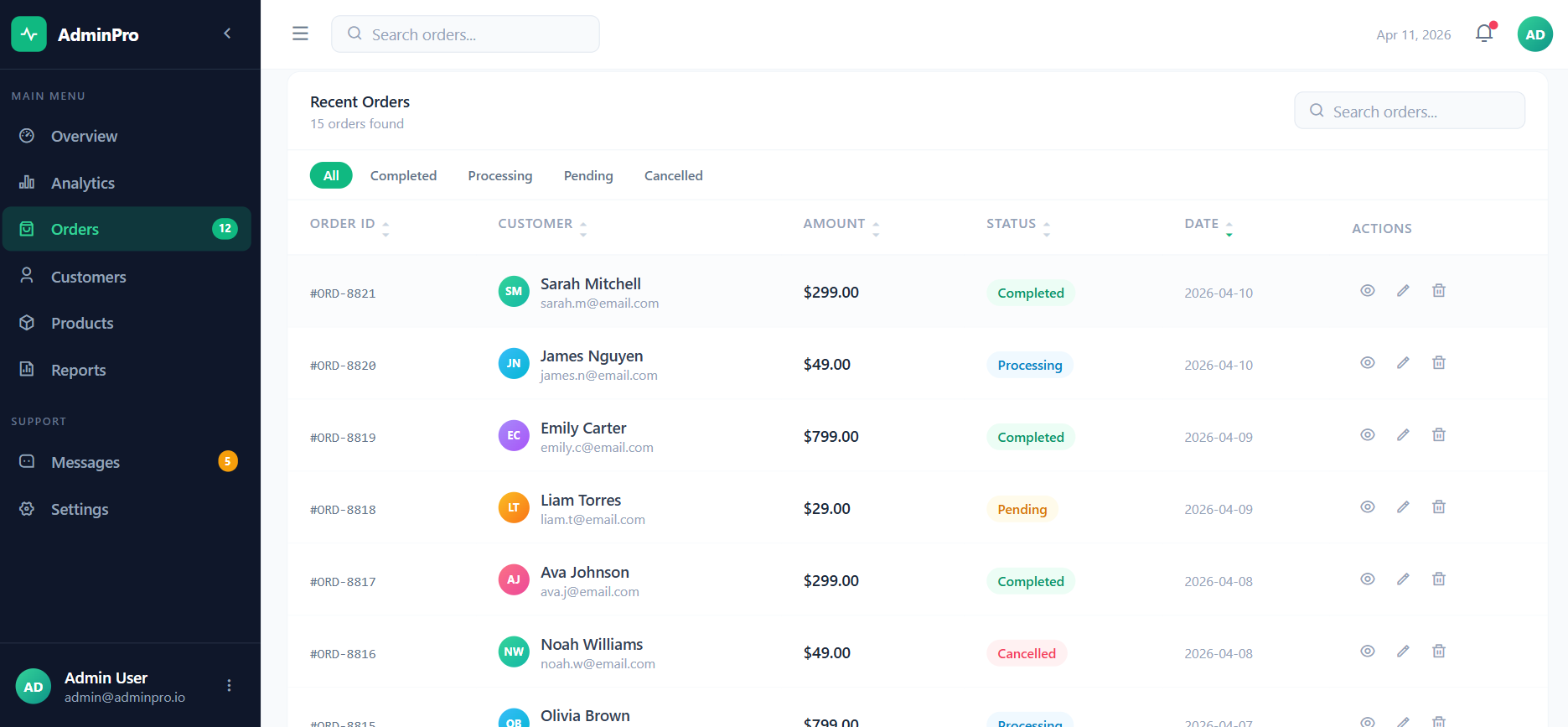Open Settings in the sidebar
Screen dimensions: 1568x727
pyautogui.click(x=127, y=509)
